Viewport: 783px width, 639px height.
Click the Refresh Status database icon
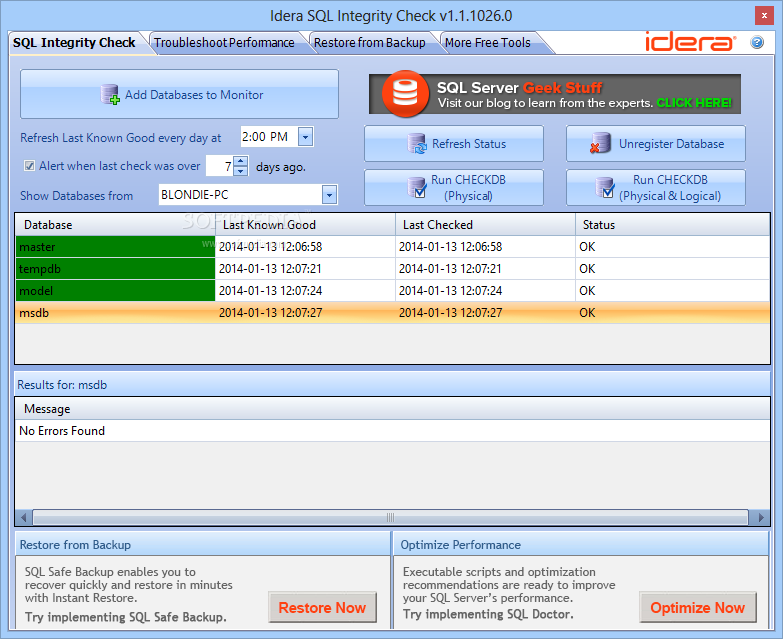[x=417, y=144]
